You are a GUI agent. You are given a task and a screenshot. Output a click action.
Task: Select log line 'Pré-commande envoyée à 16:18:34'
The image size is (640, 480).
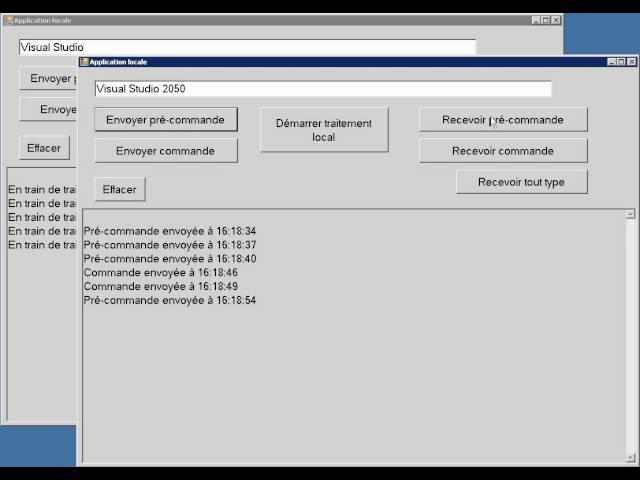coord(170,231)
